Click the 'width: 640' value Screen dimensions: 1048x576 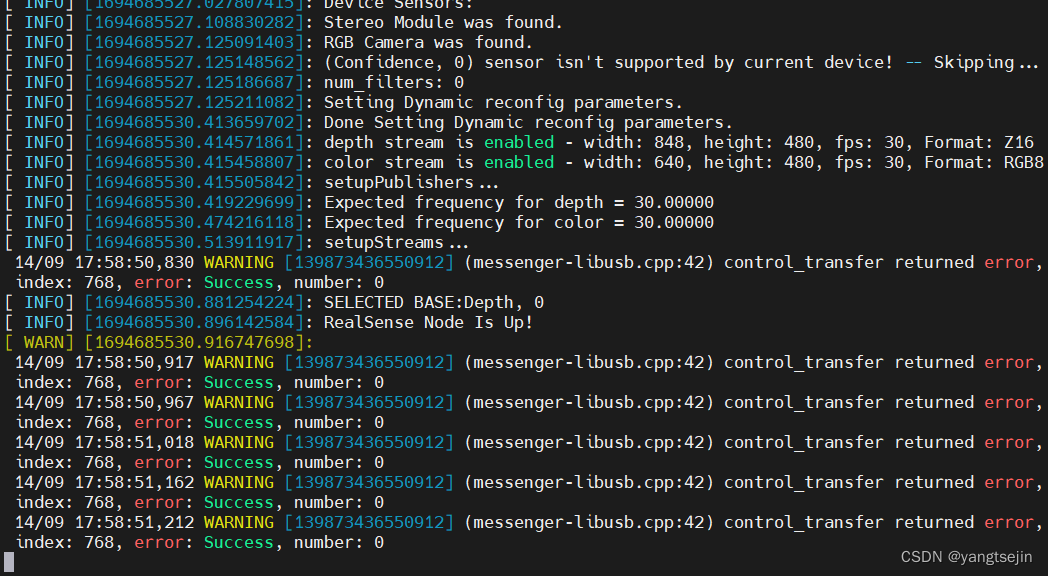click(x=634, y=163)
